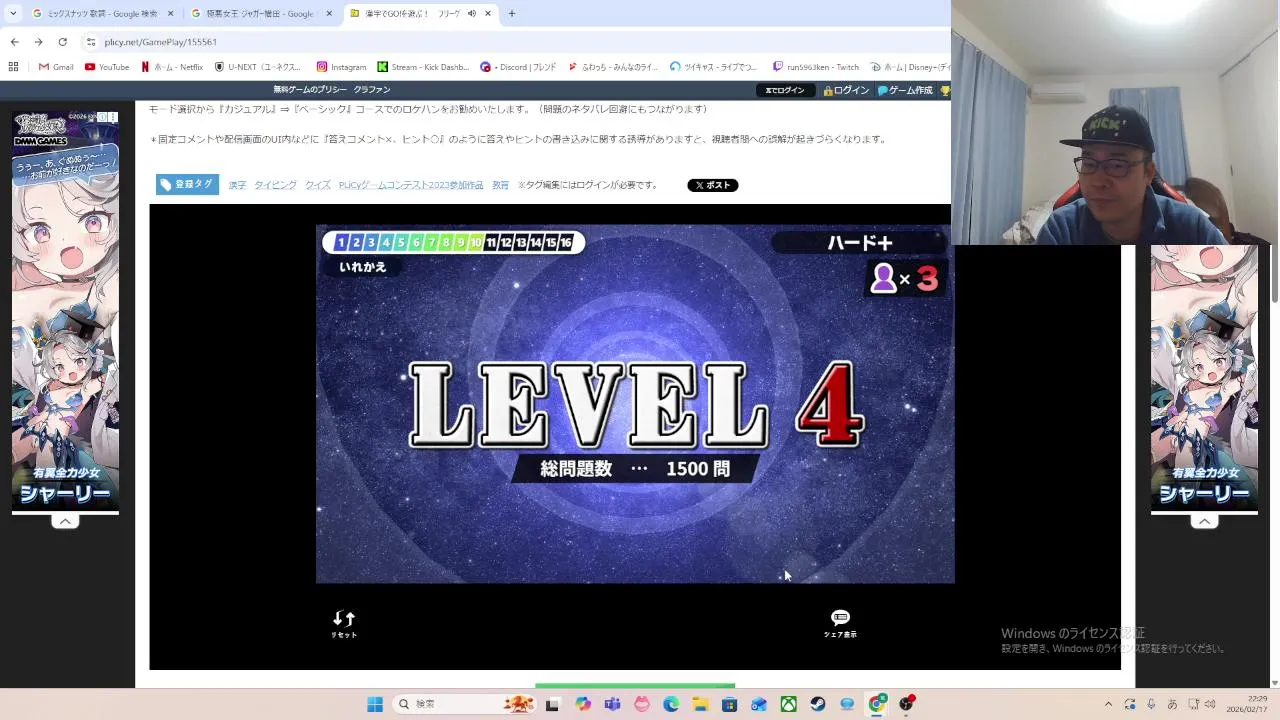Open Microsoft Edge from the taskbar
This screenshot has height=720, width=1280.
pos(671,704)
